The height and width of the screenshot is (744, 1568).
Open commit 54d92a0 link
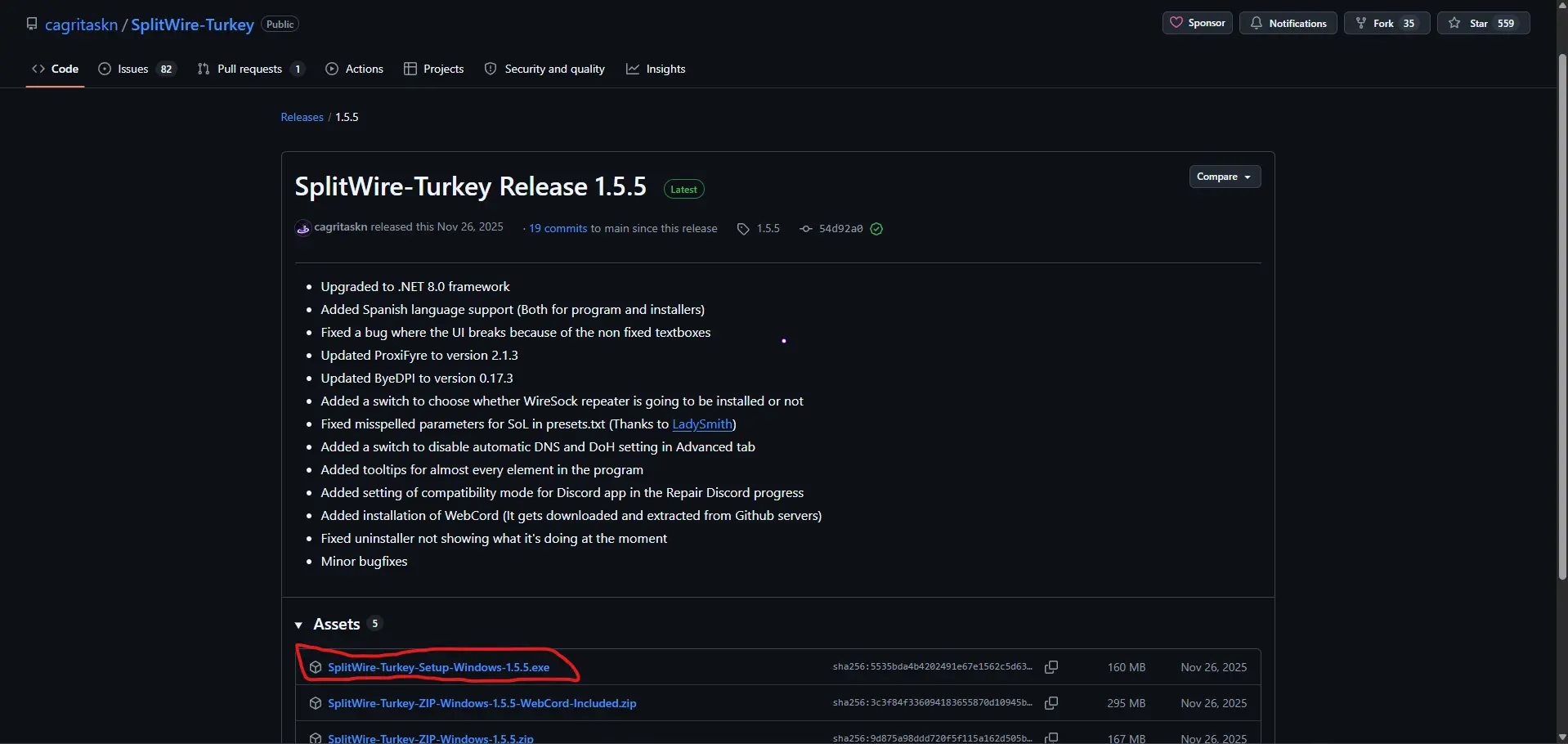click(x=840, y=228)
